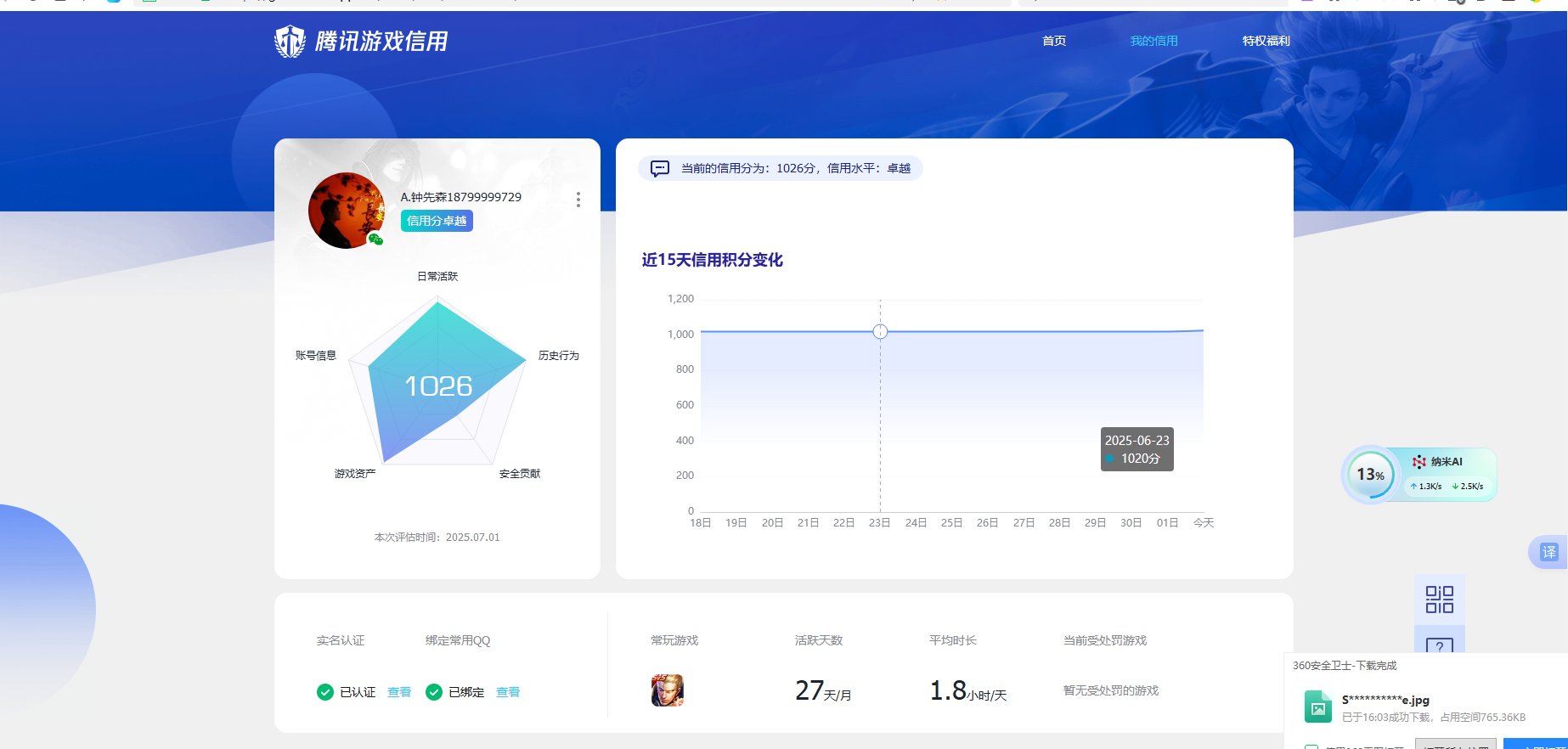Image resolution: width=1568 pixels, height=749 pixels.
Task: Click the 暂无受处罚的游戏 text
Action: click(x=1111, y=690)
